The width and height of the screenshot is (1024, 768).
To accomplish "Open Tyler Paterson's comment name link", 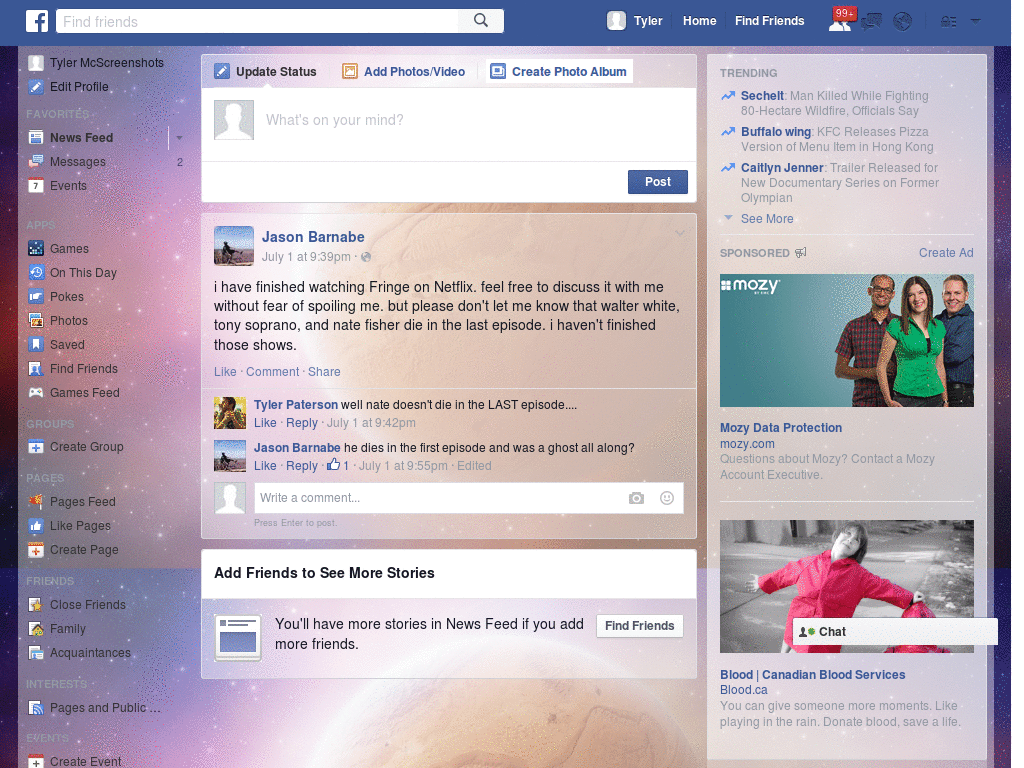I will tap(296, 405).
